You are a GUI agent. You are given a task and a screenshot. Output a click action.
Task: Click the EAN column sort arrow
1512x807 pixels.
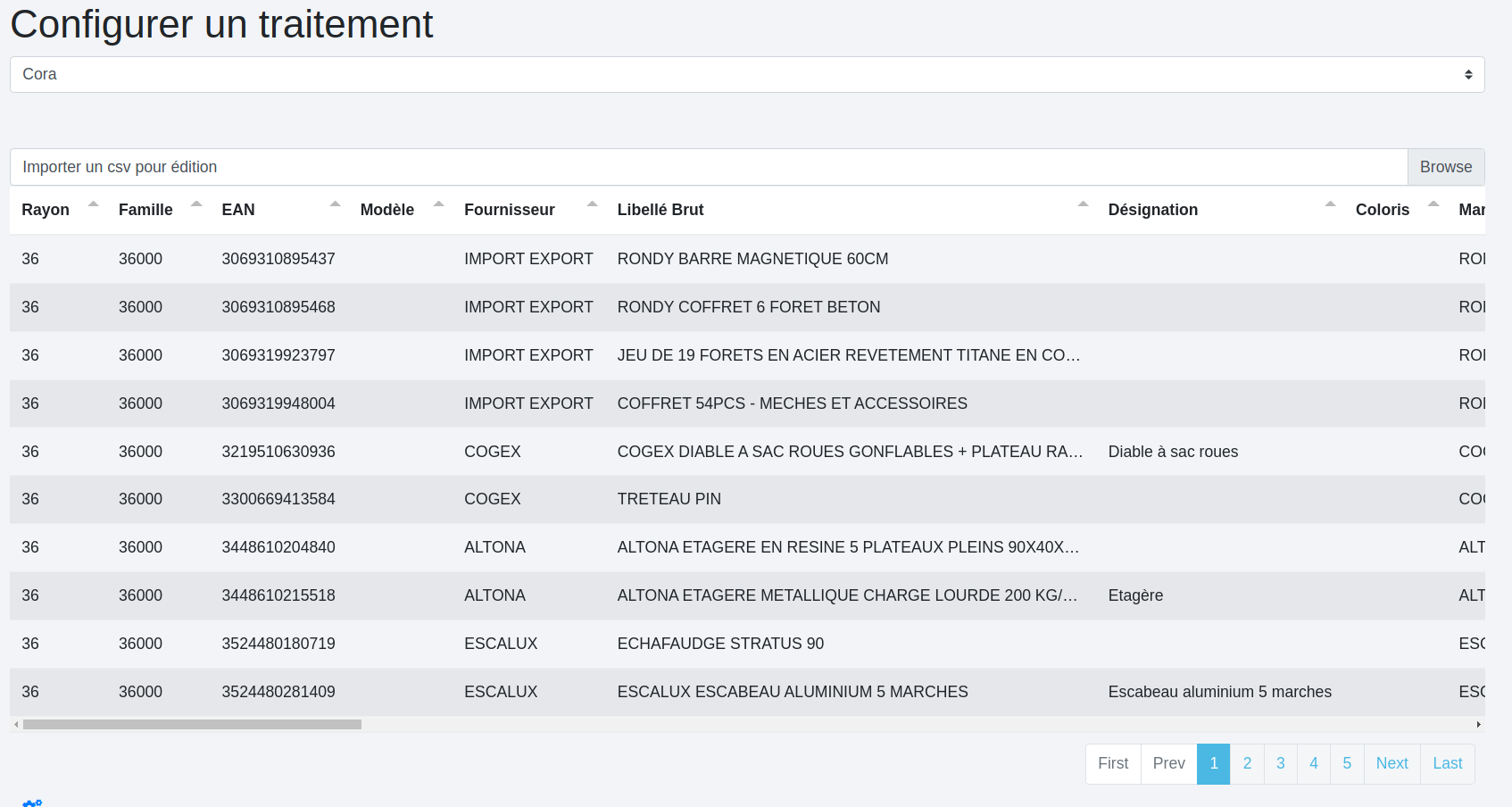[335, 205]
